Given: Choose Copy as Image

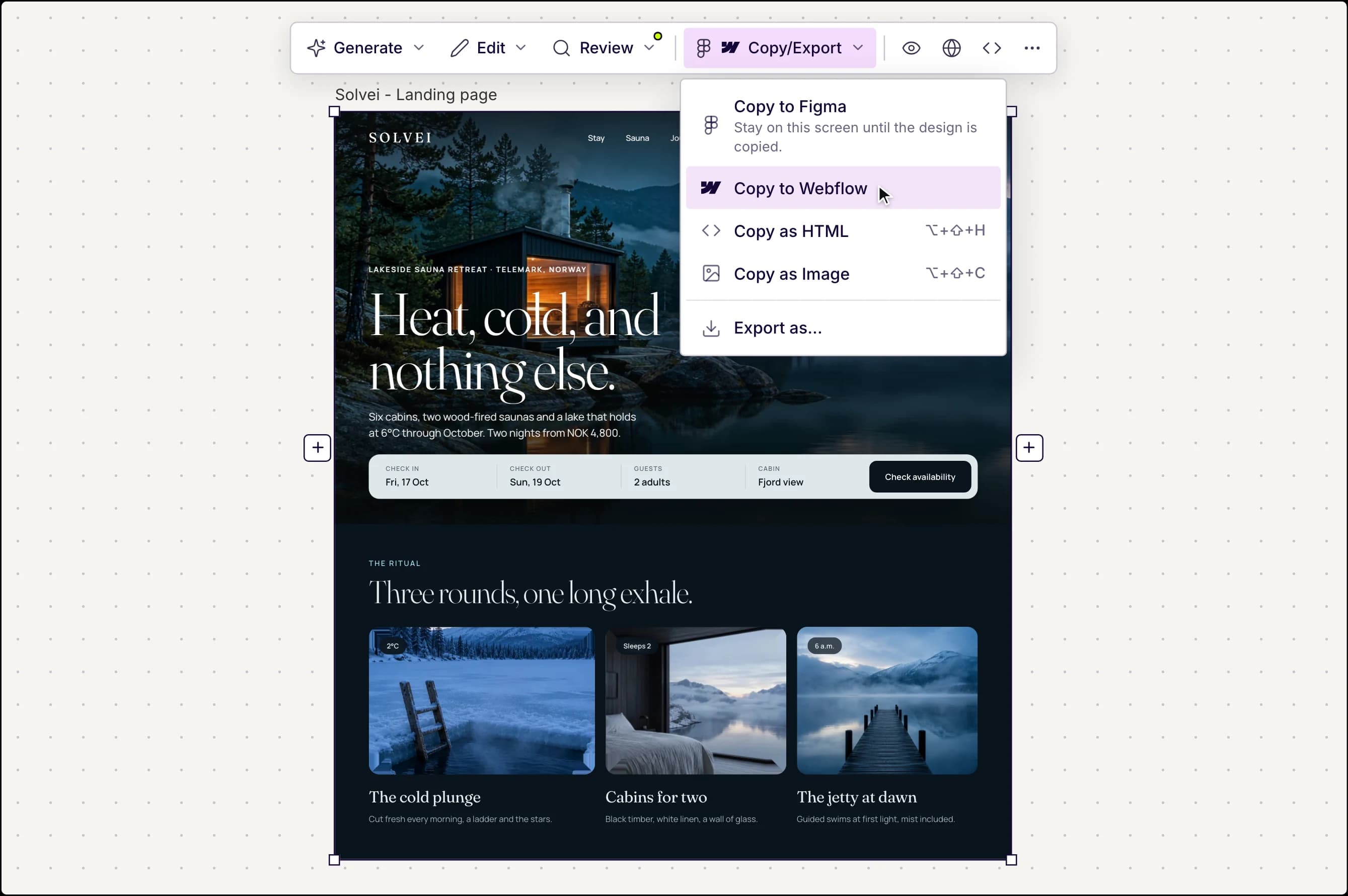Looking at the screenshot, I should (843, 274).
